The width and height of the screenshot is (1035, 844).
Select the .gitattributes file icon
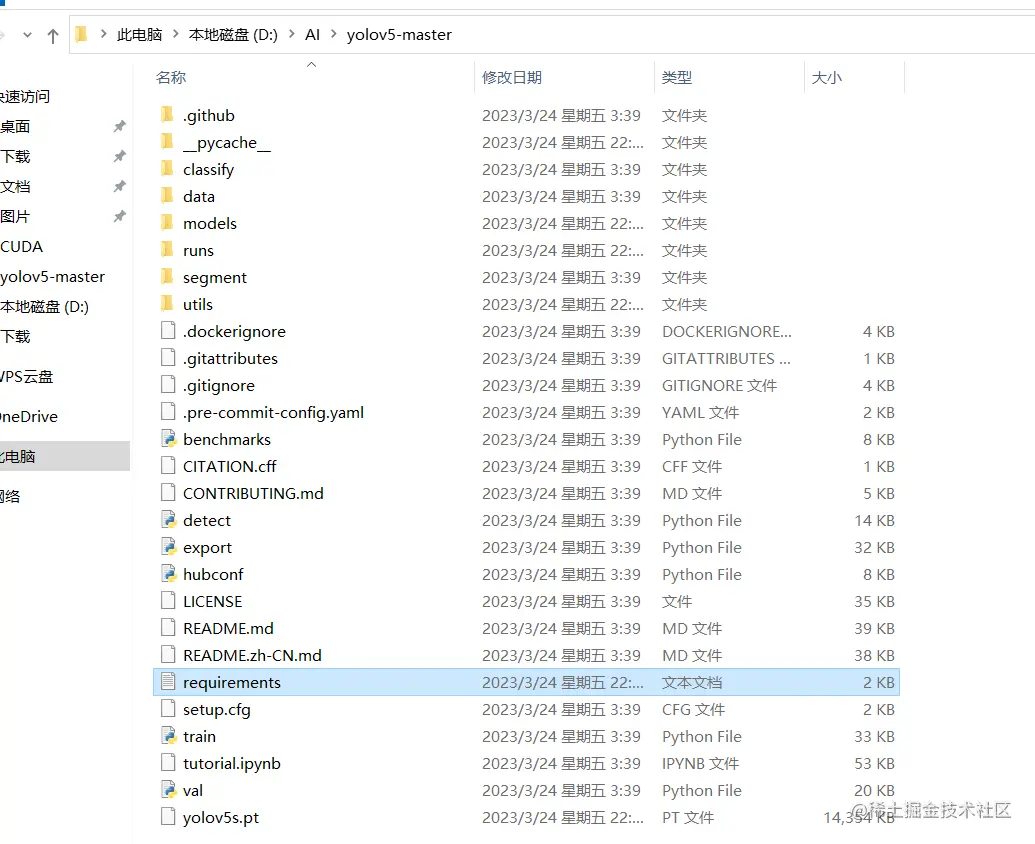(x=168, y=358)
